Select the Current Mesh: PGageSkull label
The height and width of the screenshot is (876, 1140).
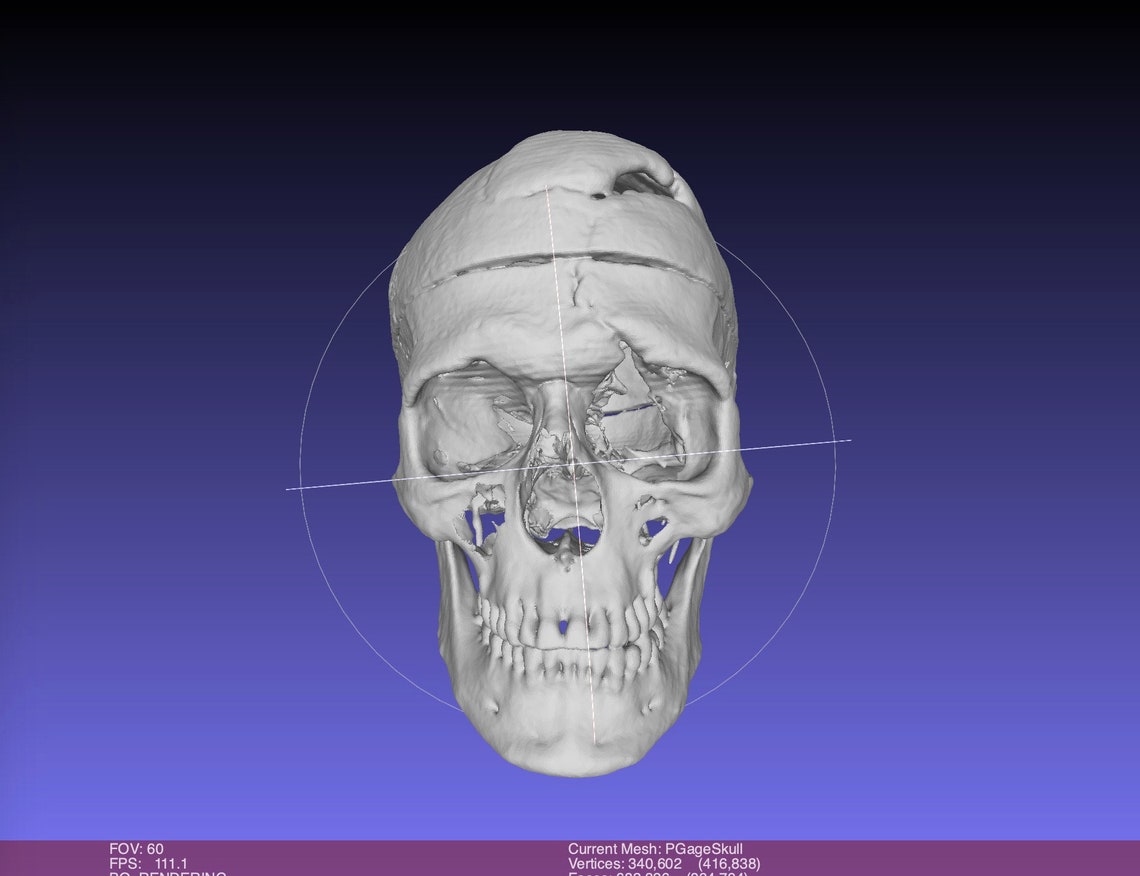click(655, 848)
